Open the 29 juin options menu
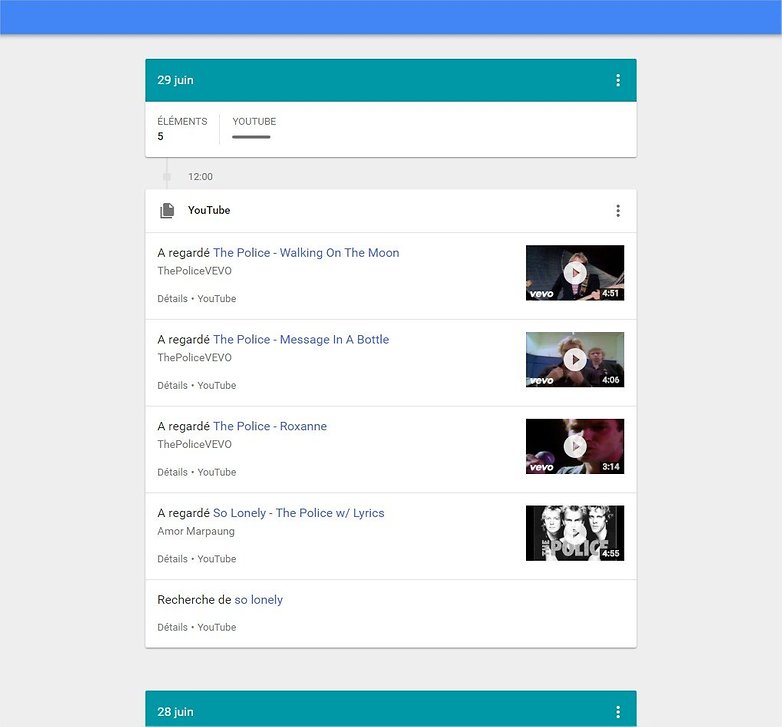 click(618, 80)
